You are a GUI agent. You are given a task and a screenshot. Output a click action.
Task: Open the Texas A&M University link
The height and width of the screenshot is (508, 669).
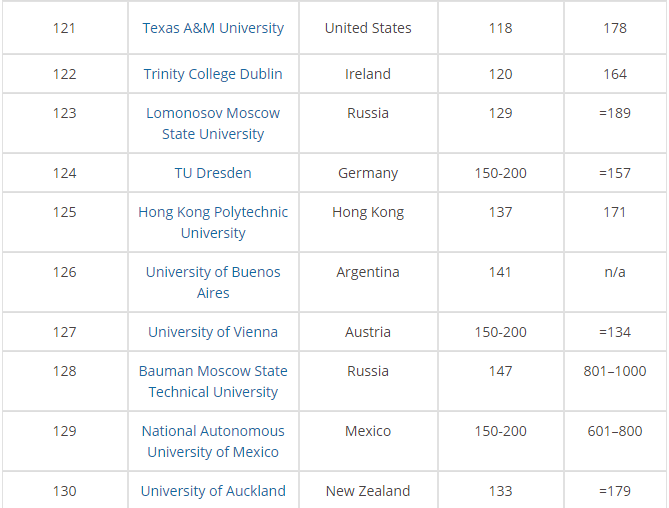pyautogui.click(x=213, y=28)
